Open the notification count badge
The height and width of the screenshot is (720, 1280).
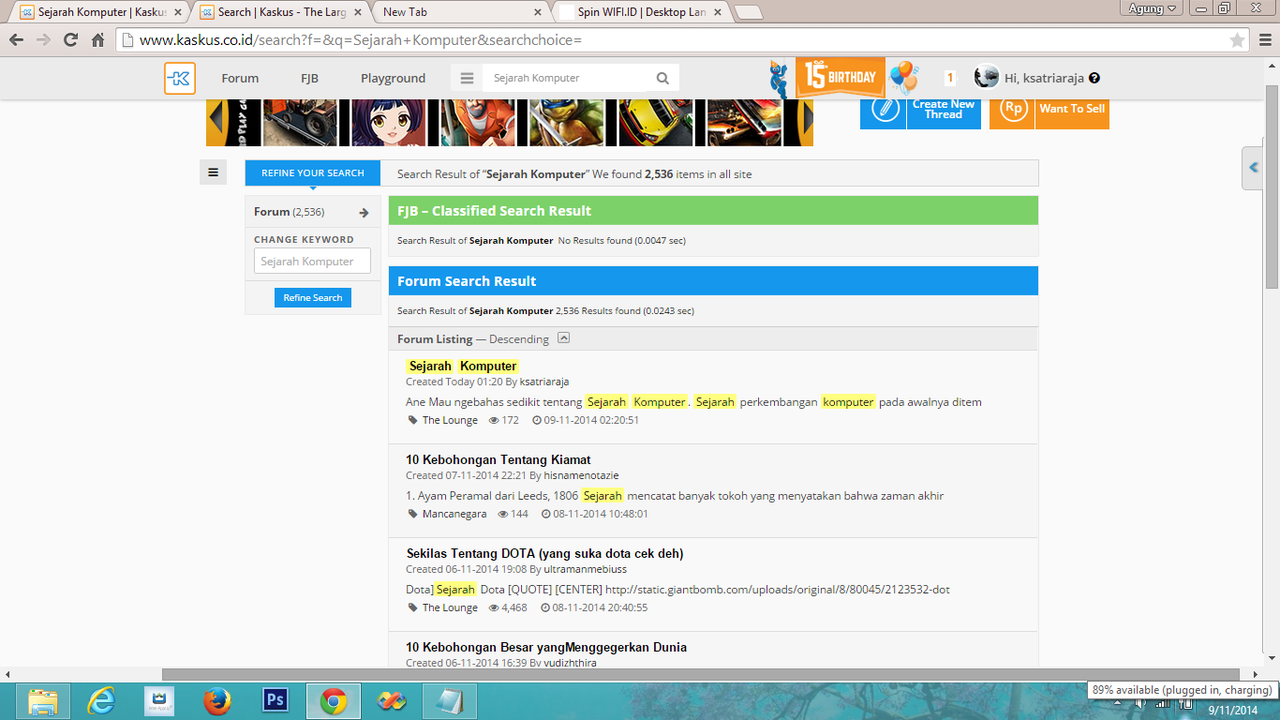950,78
